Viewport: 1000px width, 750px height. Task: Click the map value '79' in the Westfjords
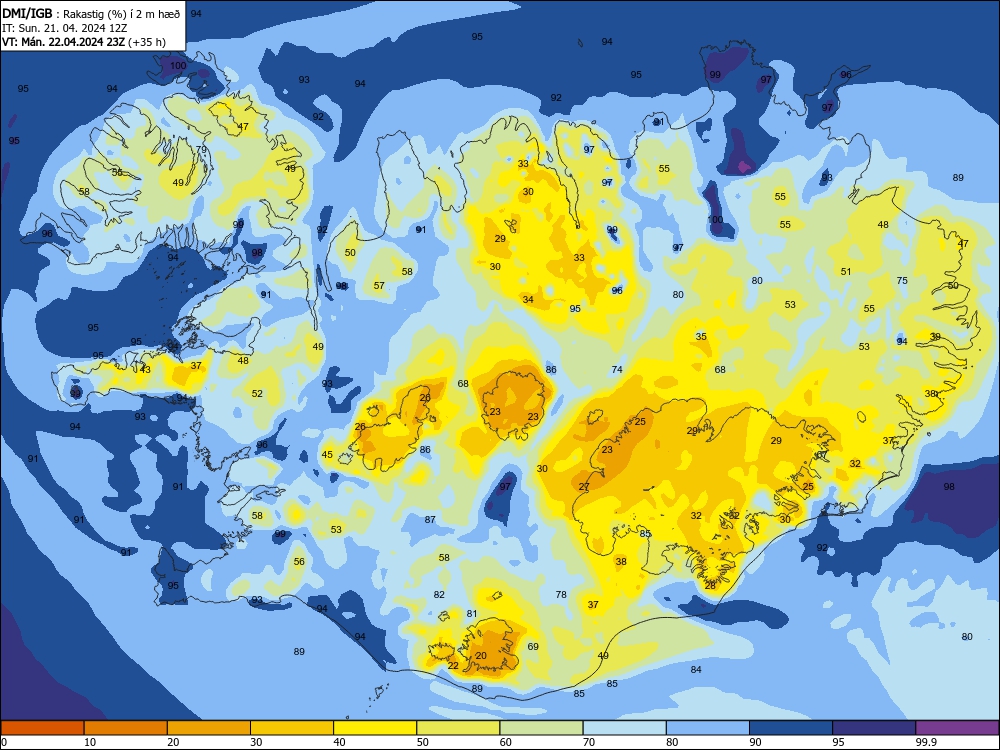pos(201,150)
